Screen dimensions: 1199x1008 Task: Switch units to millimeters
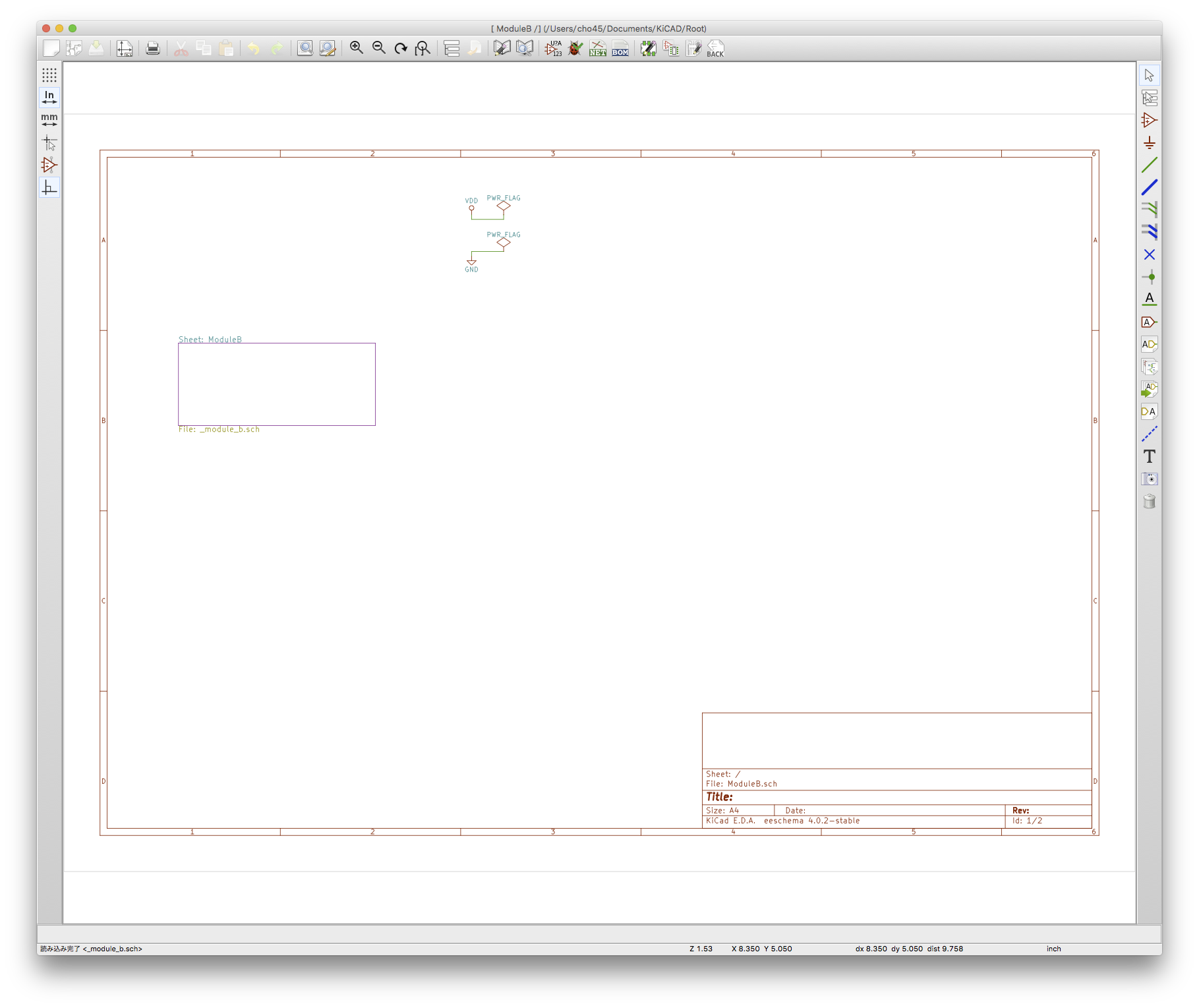point(49,120)
